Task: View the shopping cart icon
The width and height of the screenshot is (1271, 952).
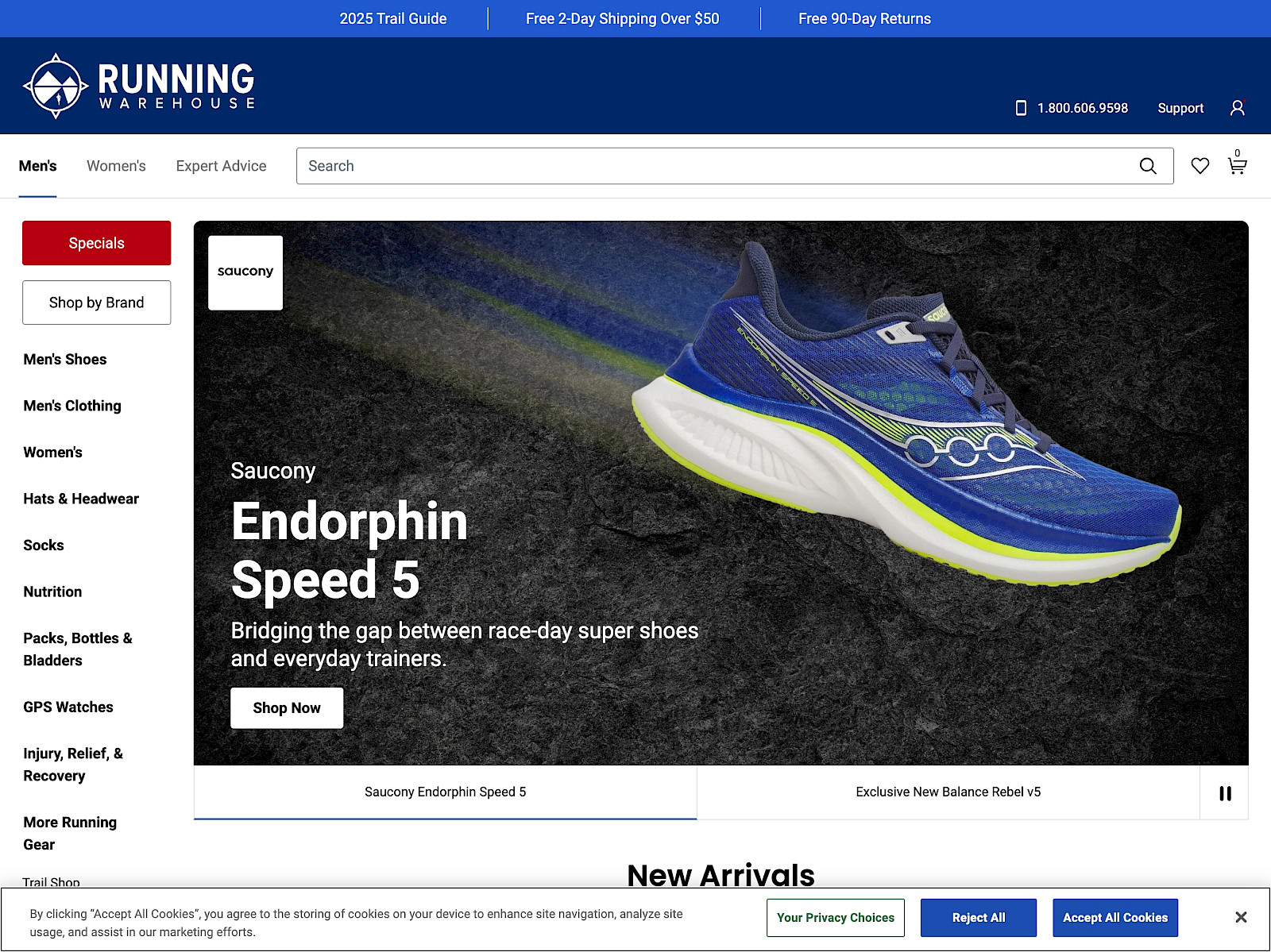Action: (1237, 166)
